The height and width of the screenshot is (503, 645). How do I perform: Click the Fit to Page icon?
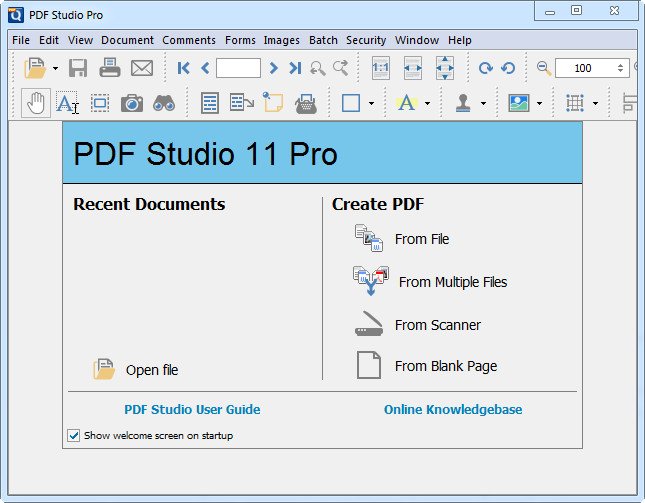pos(445,68)
